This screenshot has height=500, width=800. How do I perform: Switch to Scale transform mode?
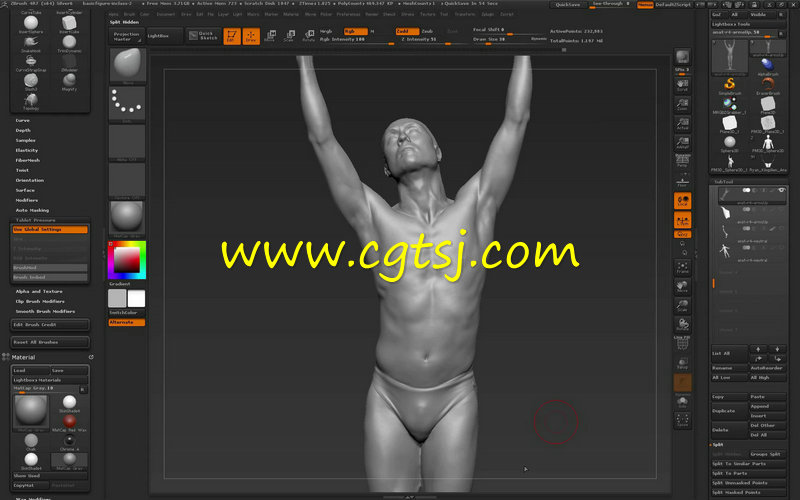[x=289, y=36]
